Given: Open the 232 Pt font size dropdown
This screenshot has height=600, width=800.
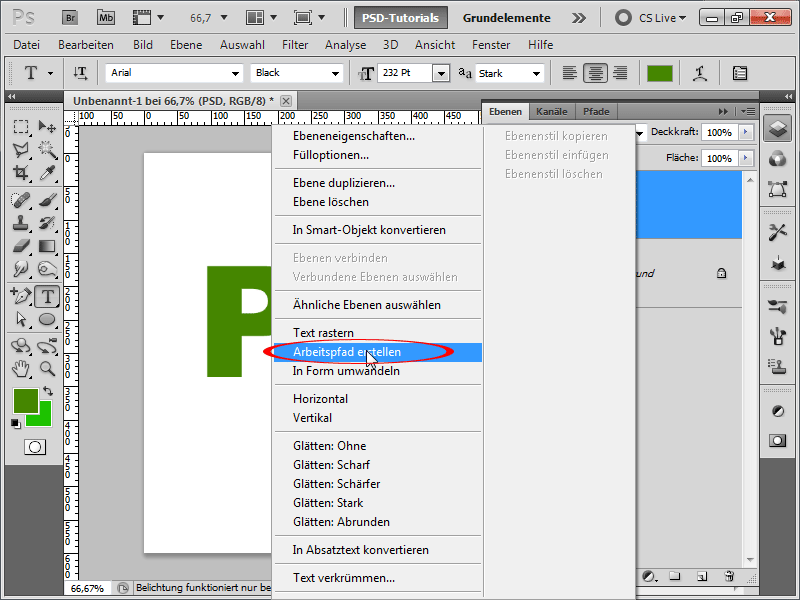Looking at the screenshot, I should (441, 73).
